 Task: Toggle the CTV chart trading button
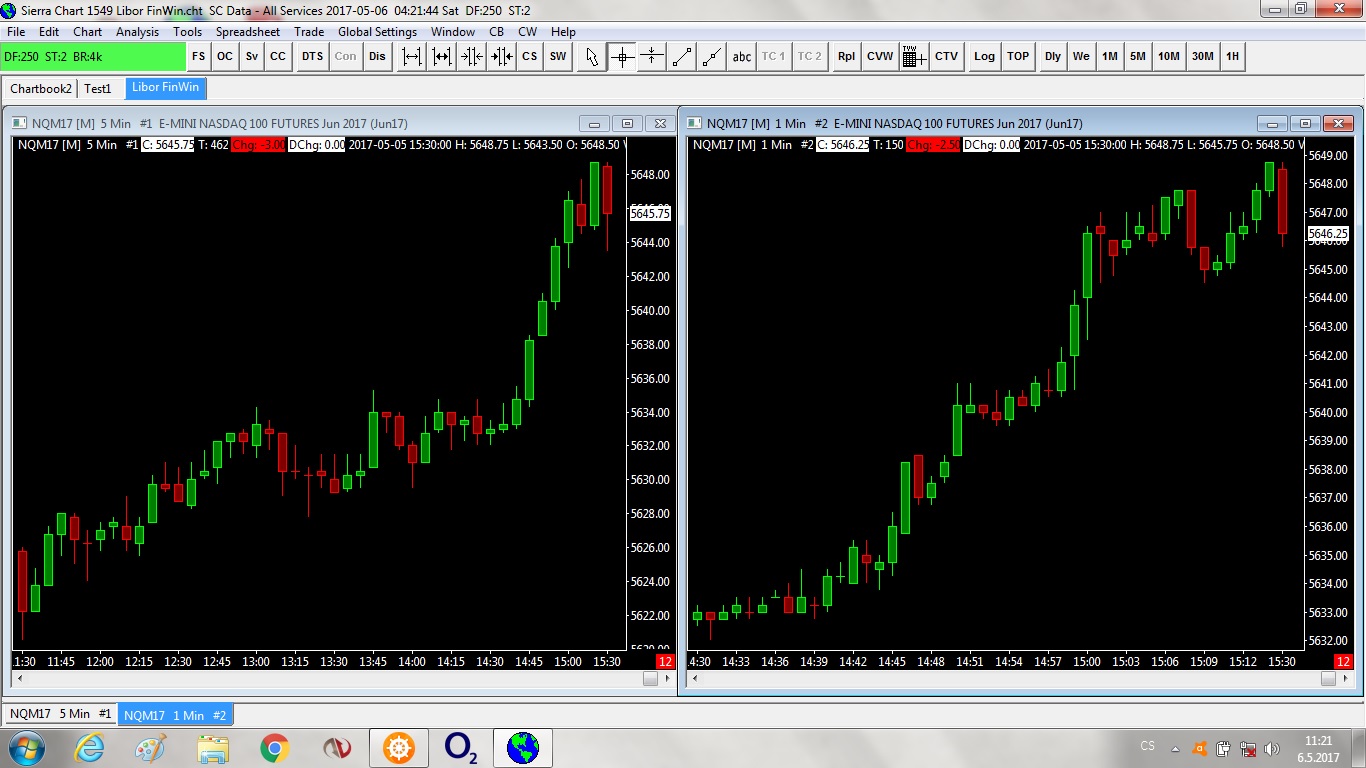point(946,57)
